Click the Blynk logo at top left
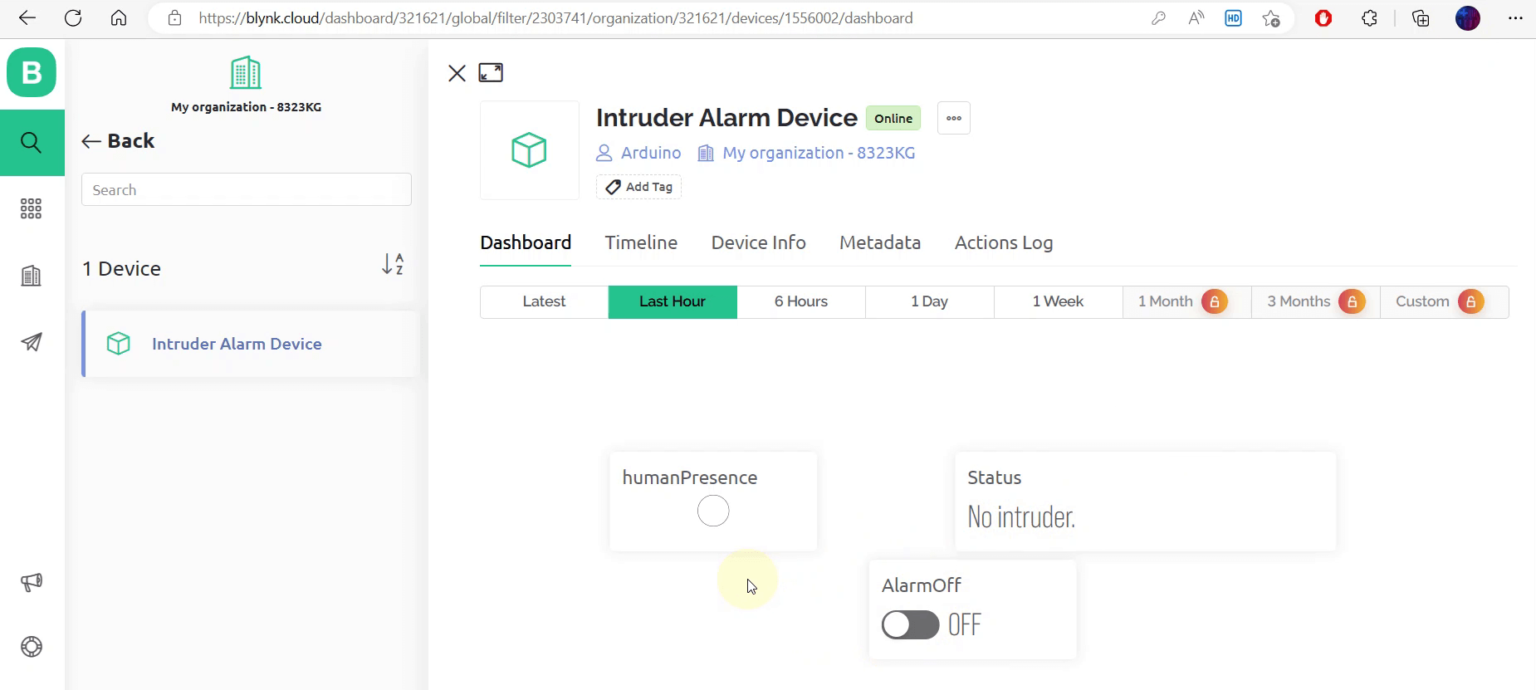 tap(31, 71)
